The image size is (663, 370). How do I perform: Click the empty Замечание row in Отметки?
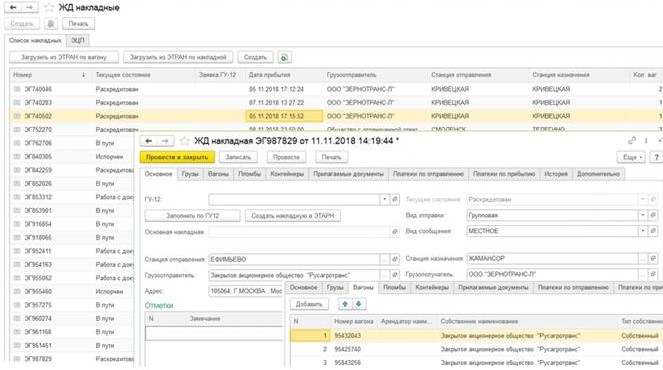pos(214,333)
